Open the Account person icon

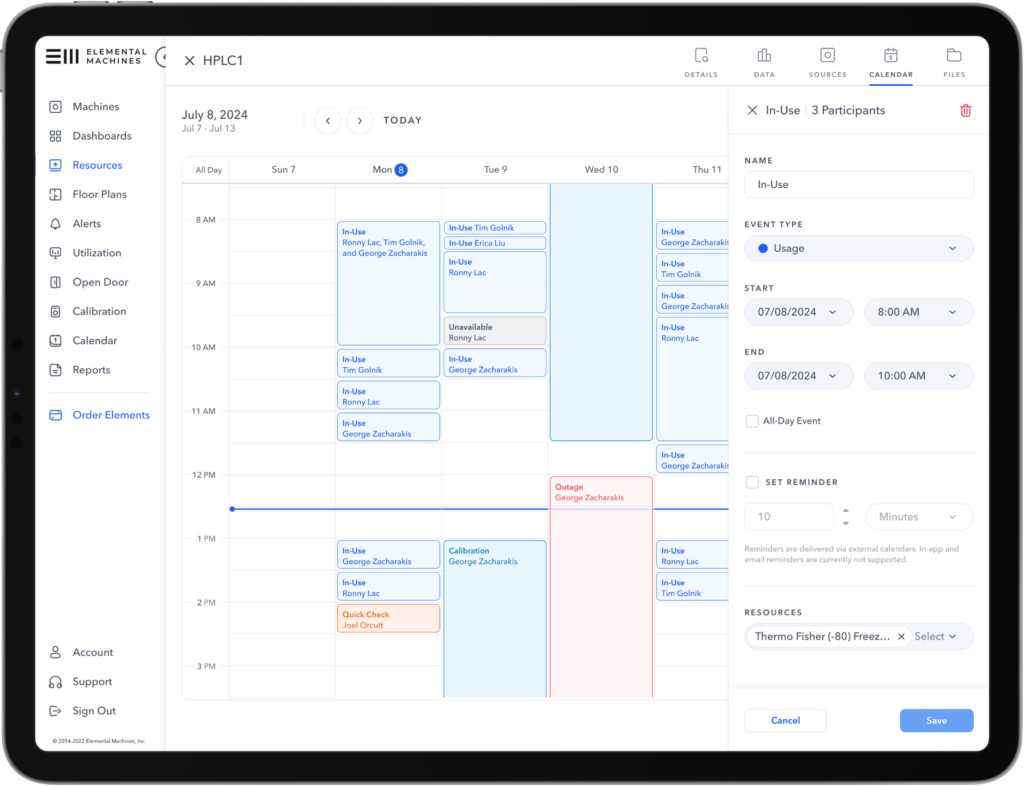click(56, 652)
